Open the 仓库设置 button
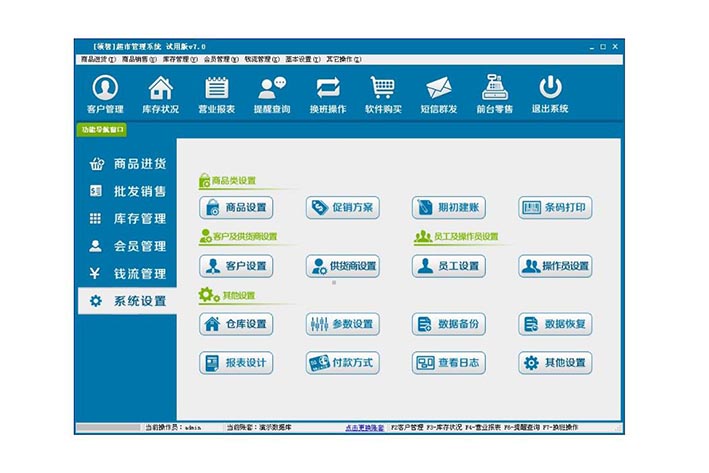Screen dimensions: 709x473 tap(236, 324)
